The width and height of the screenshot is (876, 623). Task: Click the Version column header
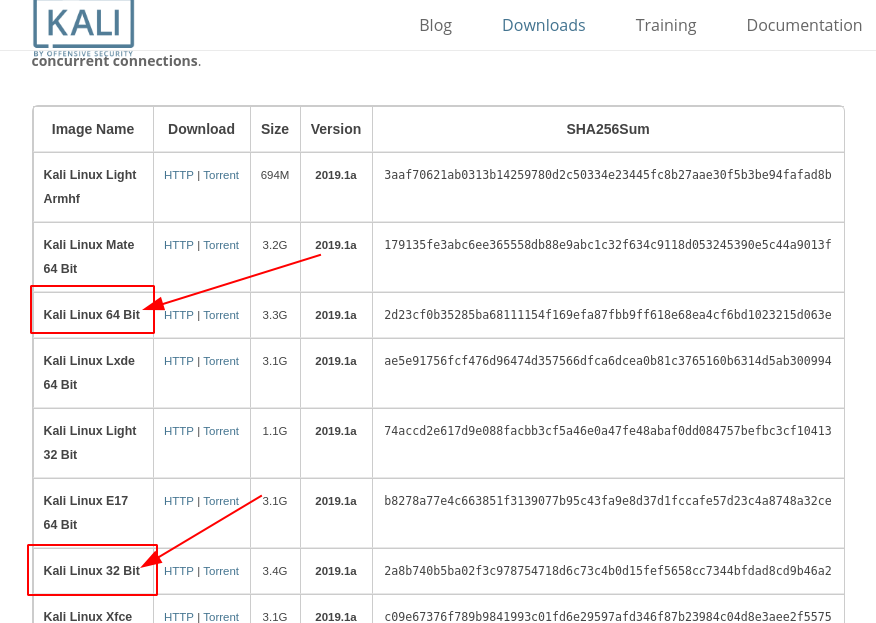336,129
